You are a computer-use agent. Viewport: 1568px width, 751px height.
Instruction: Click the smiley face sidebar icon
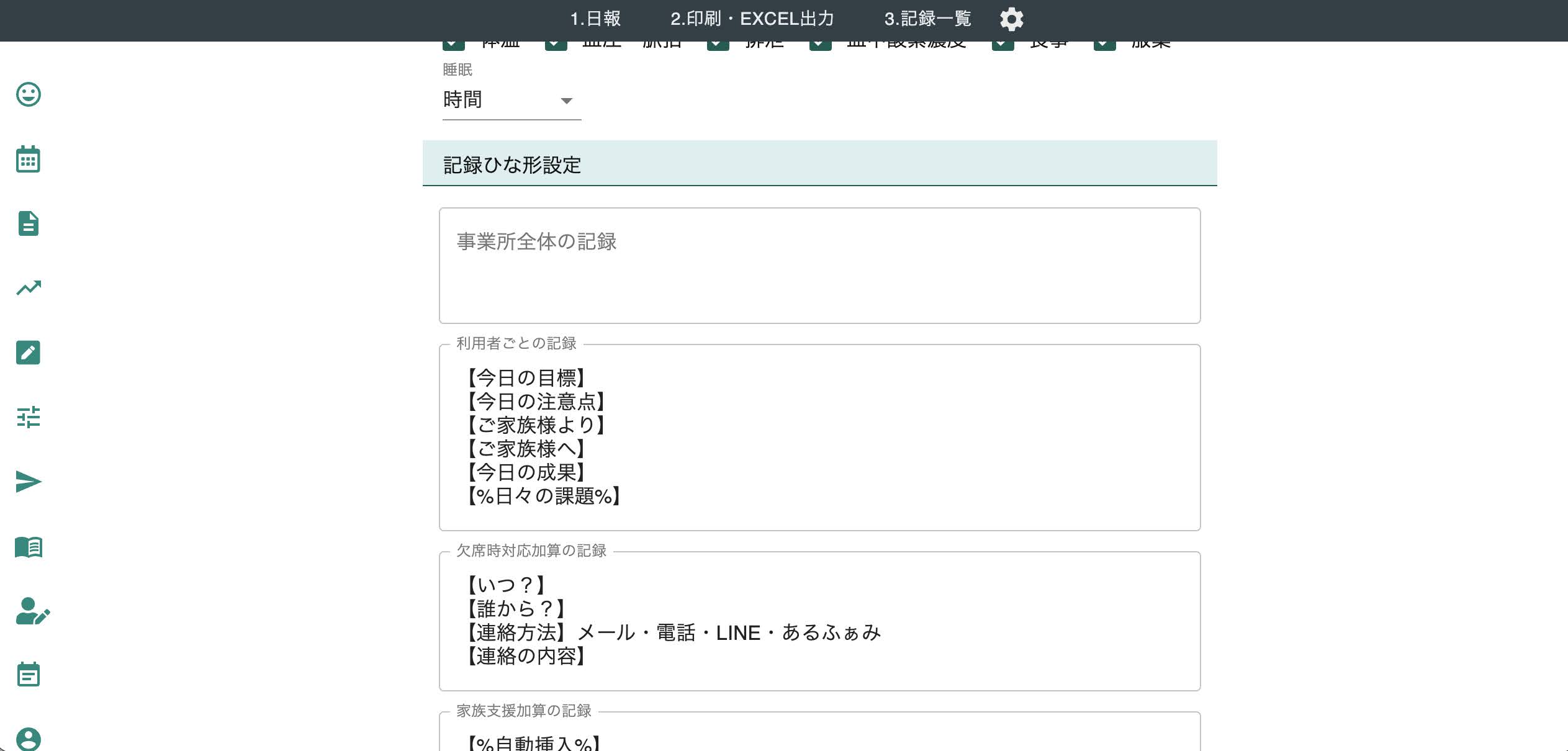(28, 94)
